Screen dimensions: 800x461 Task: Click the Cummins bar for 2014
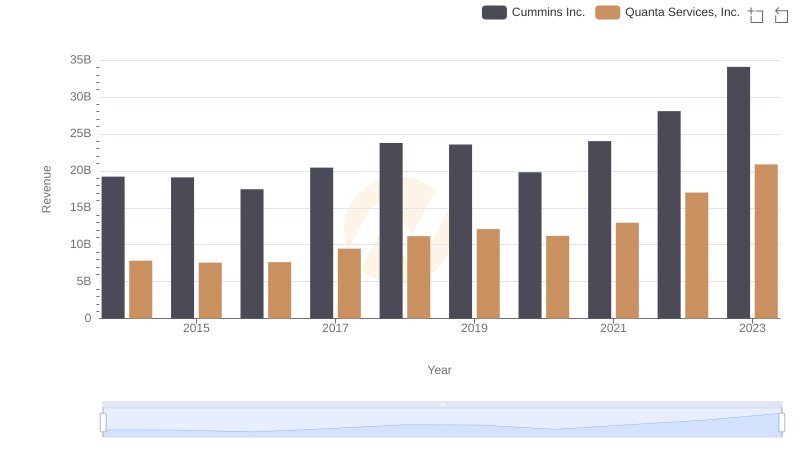click(113, 248)
